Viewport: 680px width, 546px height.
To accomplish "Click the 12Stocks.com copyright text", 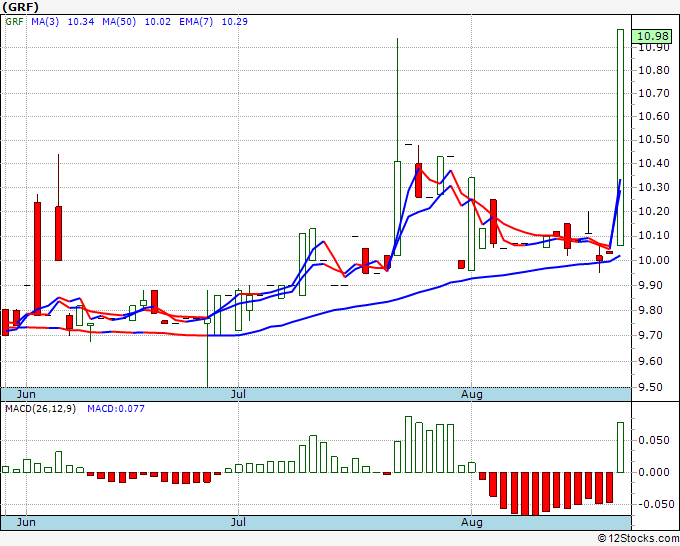I will click(x=638, y=538).
